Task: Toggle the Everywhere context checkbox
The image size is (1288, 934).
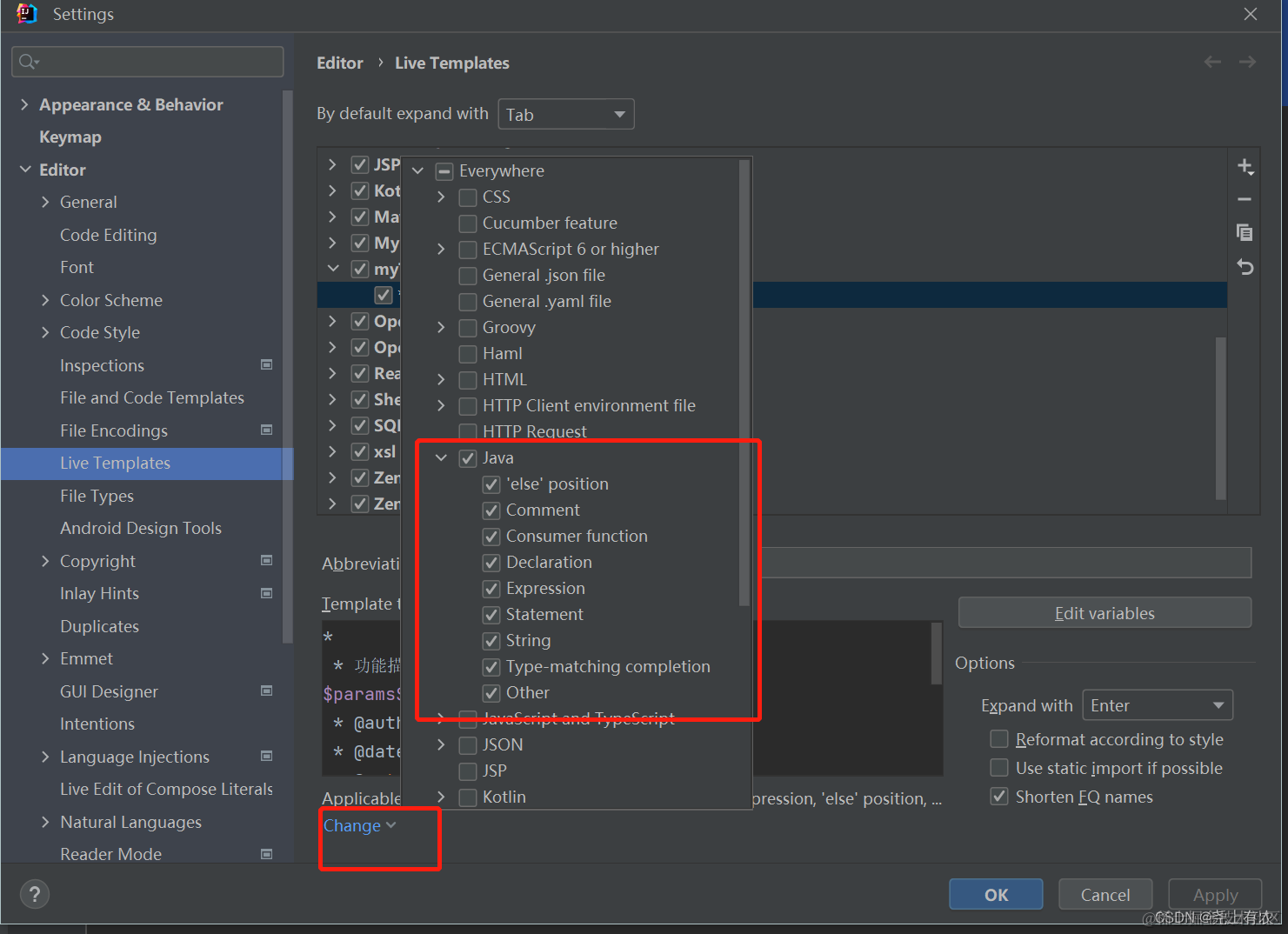Action: click(x=444, y=171)
